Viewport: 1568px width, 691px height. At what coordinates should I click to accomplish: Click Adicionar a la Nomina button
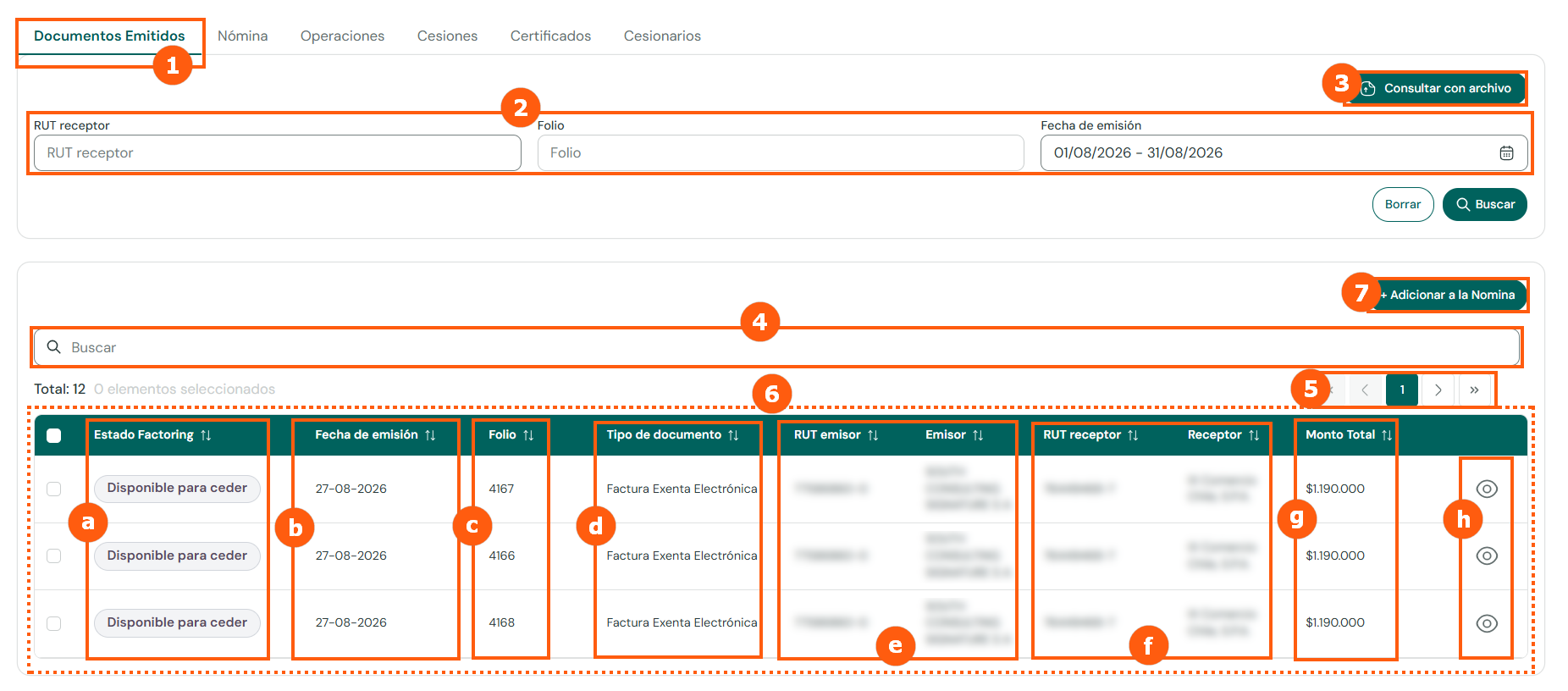[1449, 295]
